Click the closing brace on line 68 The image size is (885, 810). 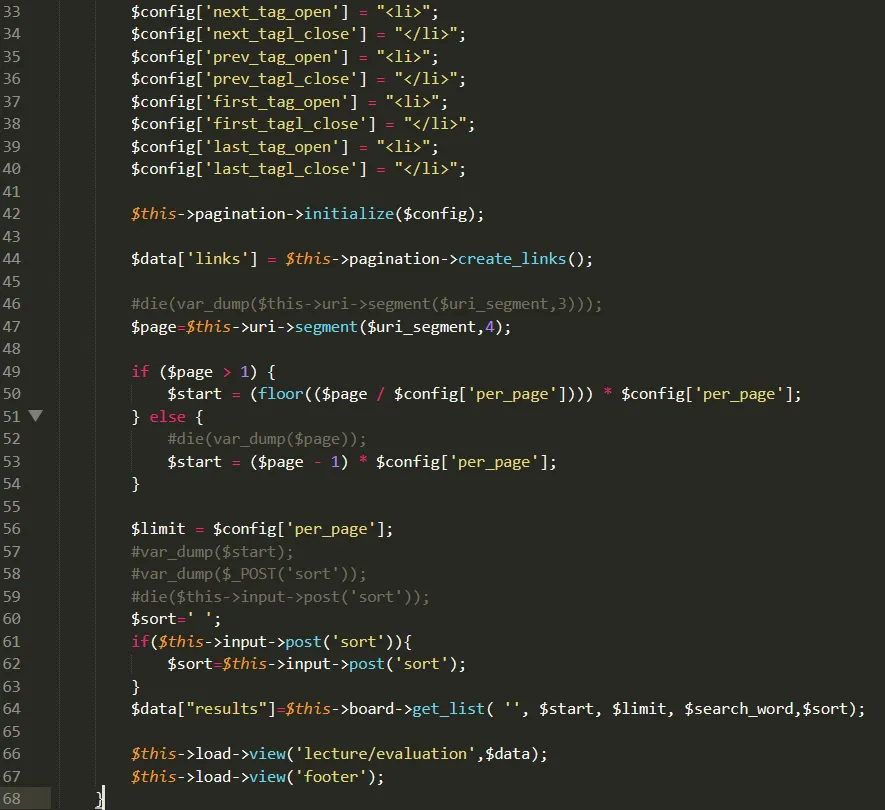coord(100,799)
